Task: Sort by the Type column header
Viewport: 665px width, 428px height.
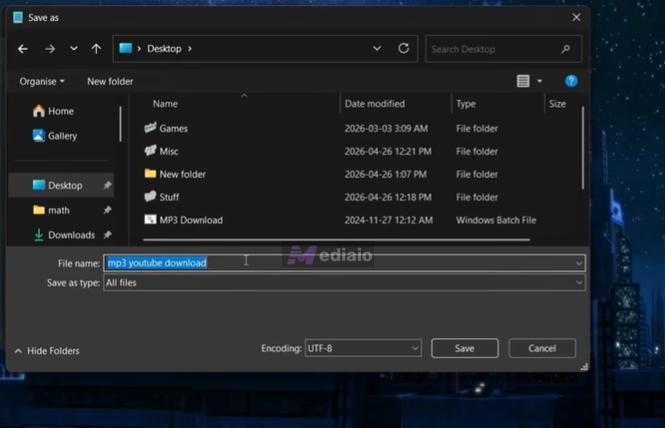Action: point(466,104)
